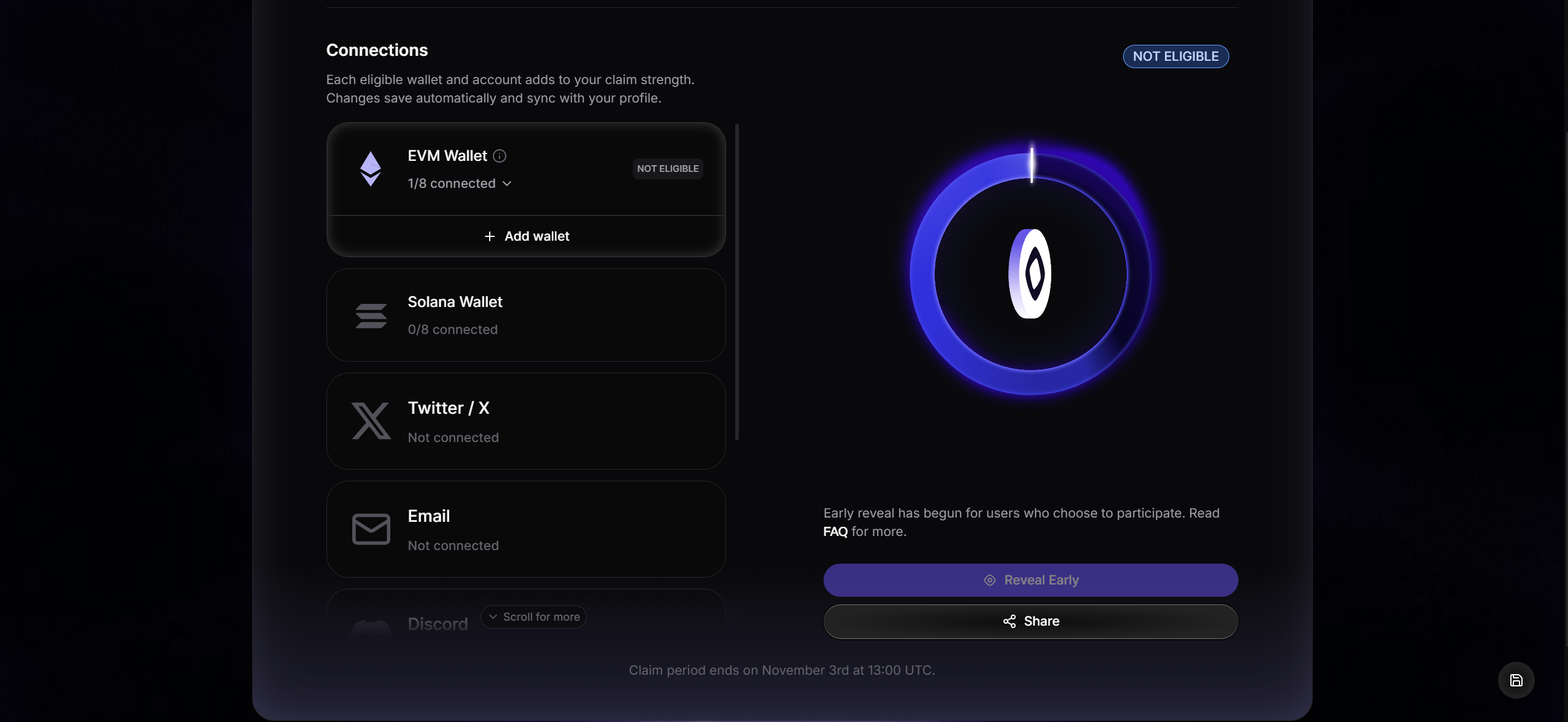This screenshot has width=1568, height=722.
Task: Click the NOT ELIGIBLE badge on EVM Wallet
Action: [x=668, y=169]
